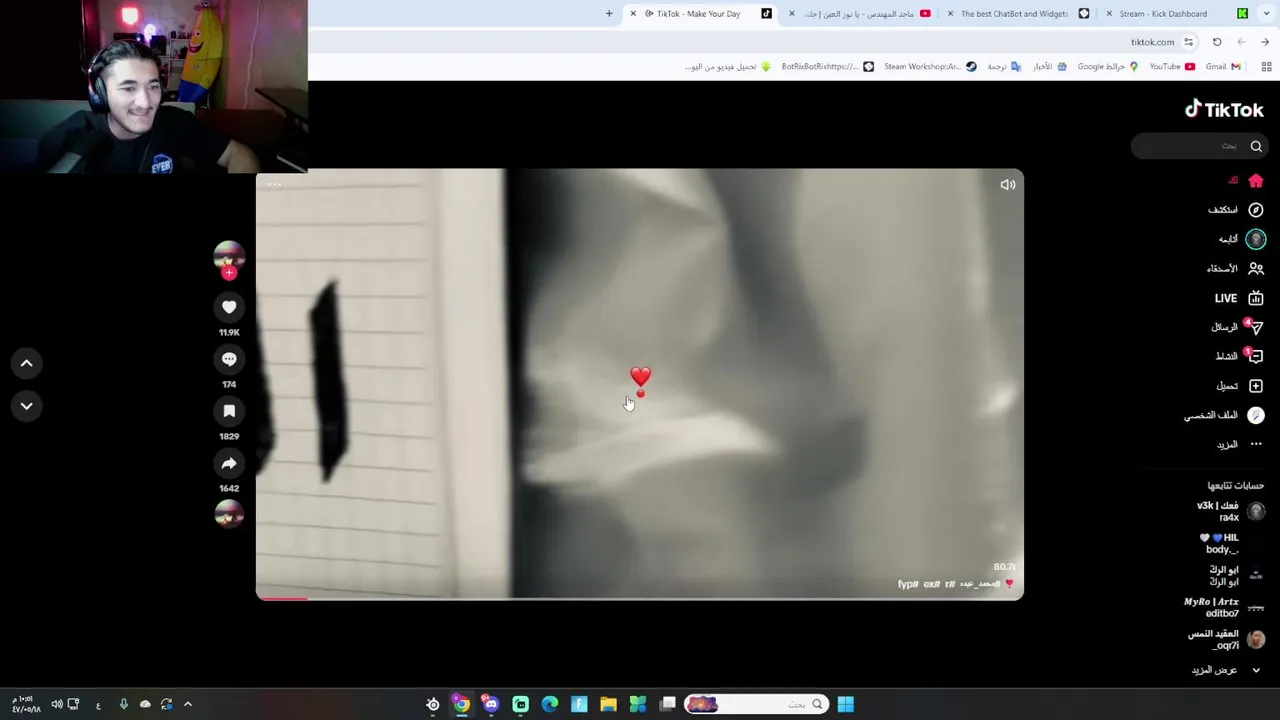Viewport: 1280px width, 720px height.
Task: Click the Windows taskbar search box
Action: point(757,704)
